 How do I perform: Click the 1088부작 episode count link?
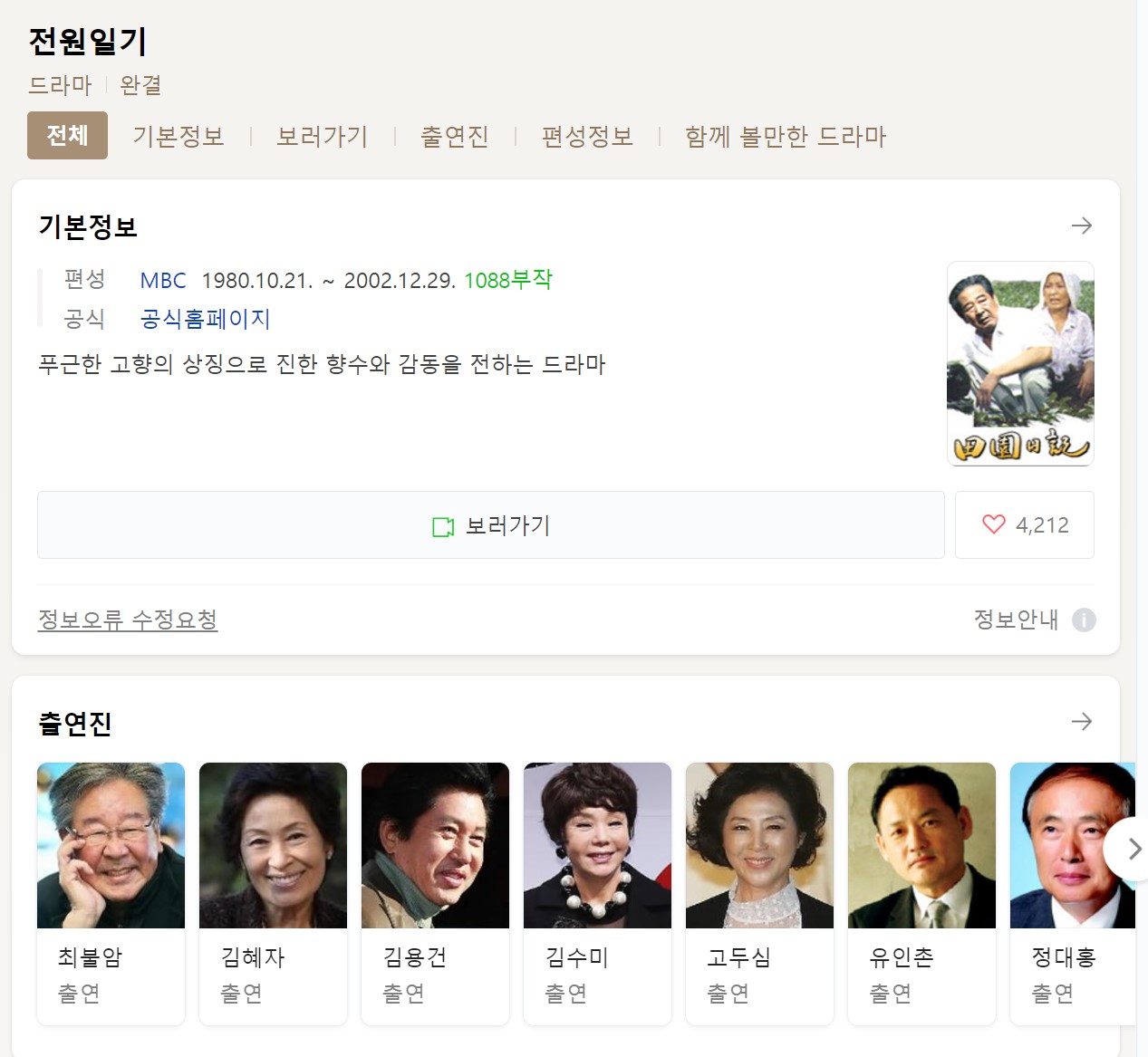click(508, 280)
